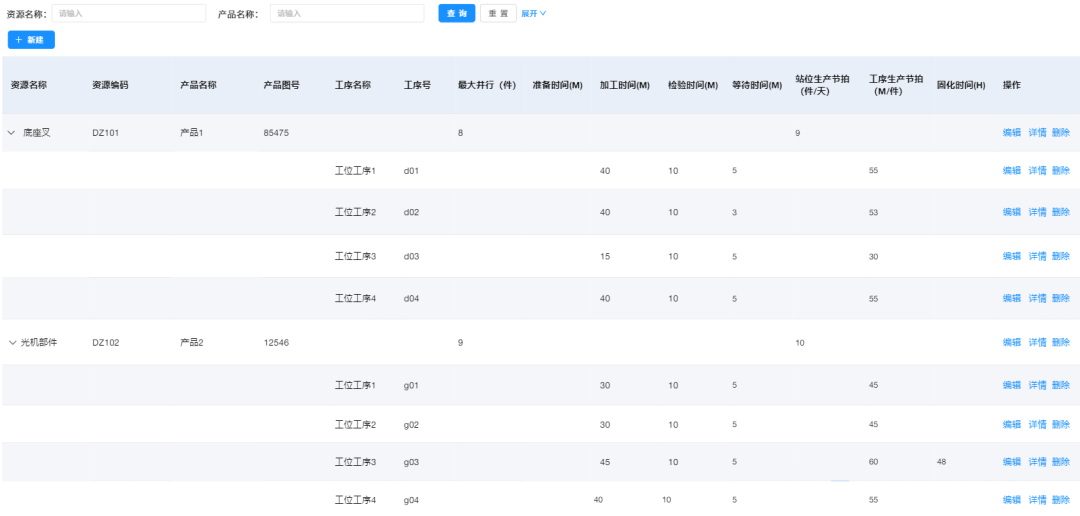Click the 48 curing time value

(942, 462)
